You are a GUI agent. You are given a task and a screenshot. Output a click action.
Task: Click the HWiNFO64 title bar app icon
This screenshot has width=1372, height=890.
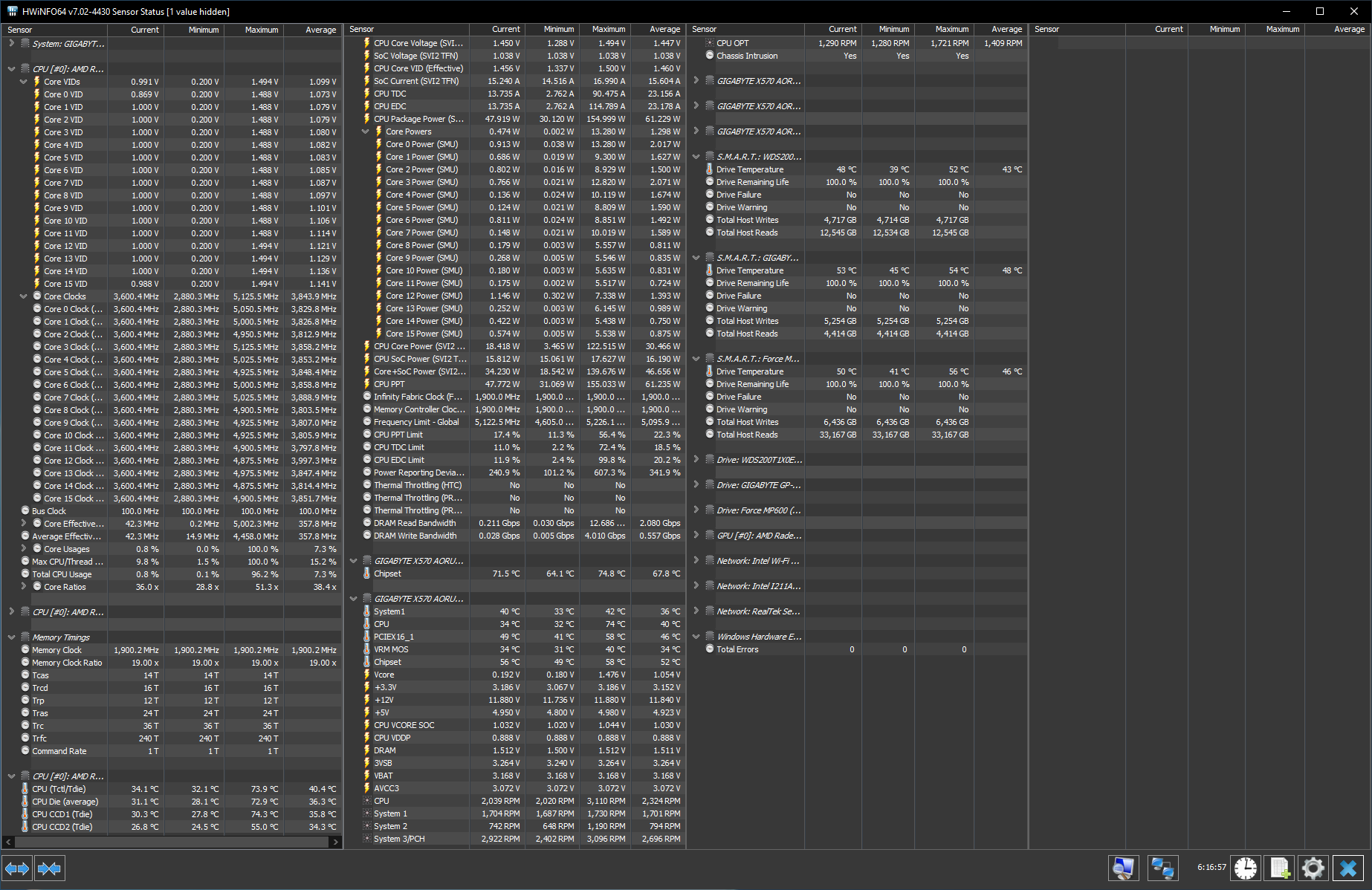(x=13, y=11)
